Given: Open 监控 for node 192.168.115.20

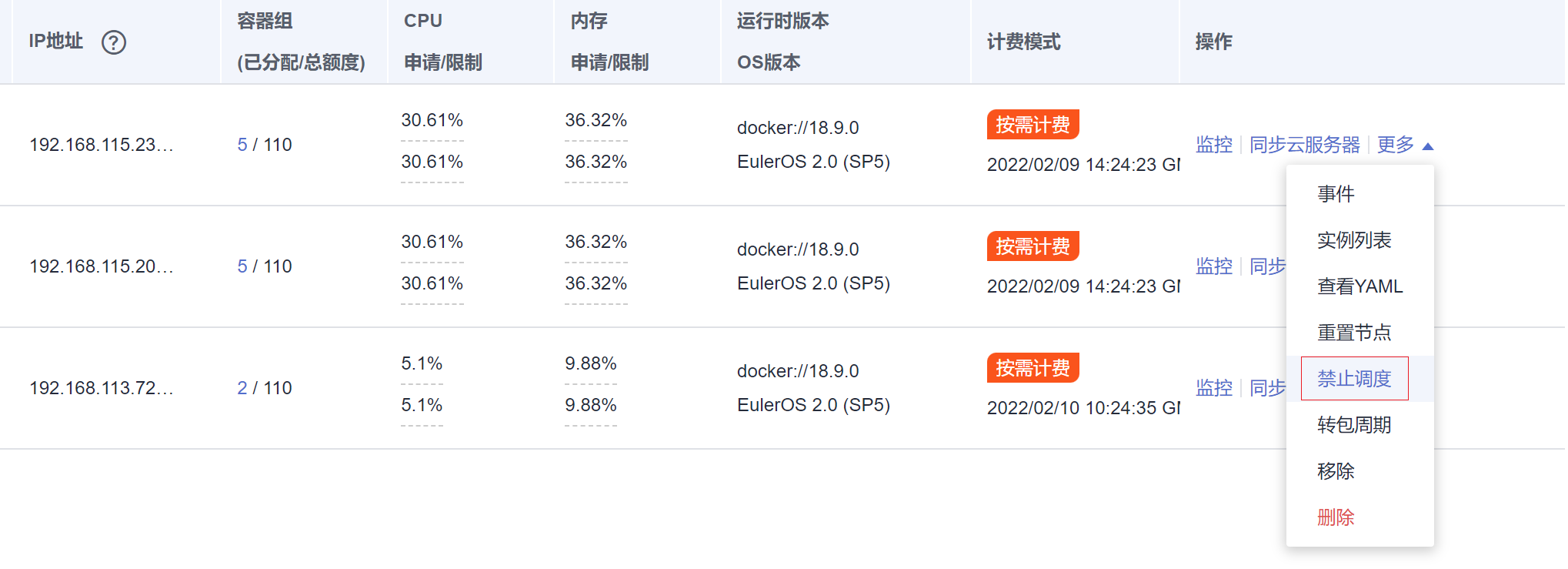Looking at the screenshot, I should (1213, 266).
